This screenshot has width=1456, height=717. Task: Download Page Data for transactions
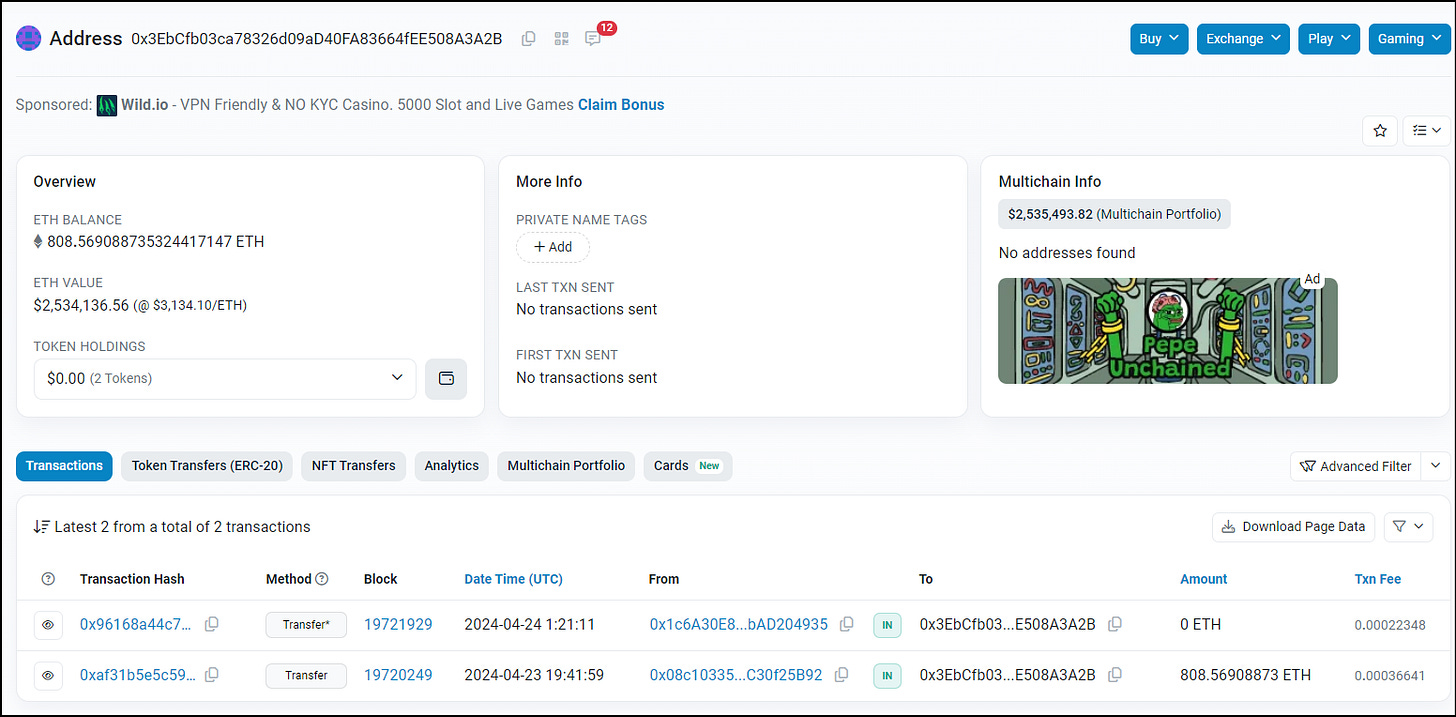click(x=1293, y=526)
